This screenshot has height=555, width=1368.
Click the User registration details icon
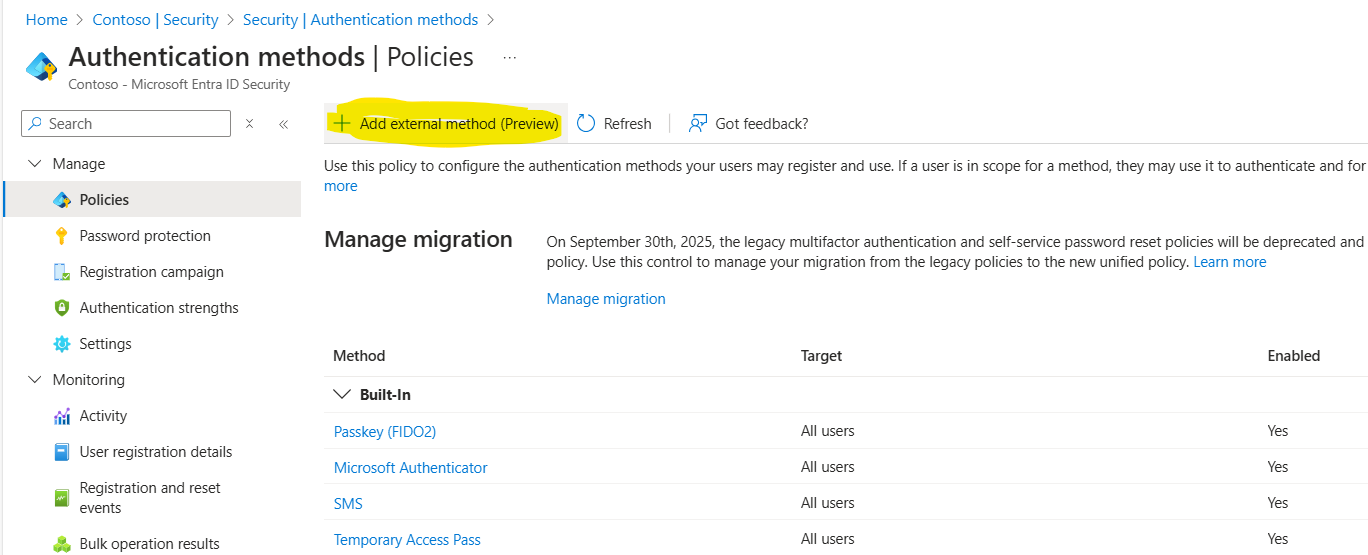pyautogui.click(x=62, y=452)
